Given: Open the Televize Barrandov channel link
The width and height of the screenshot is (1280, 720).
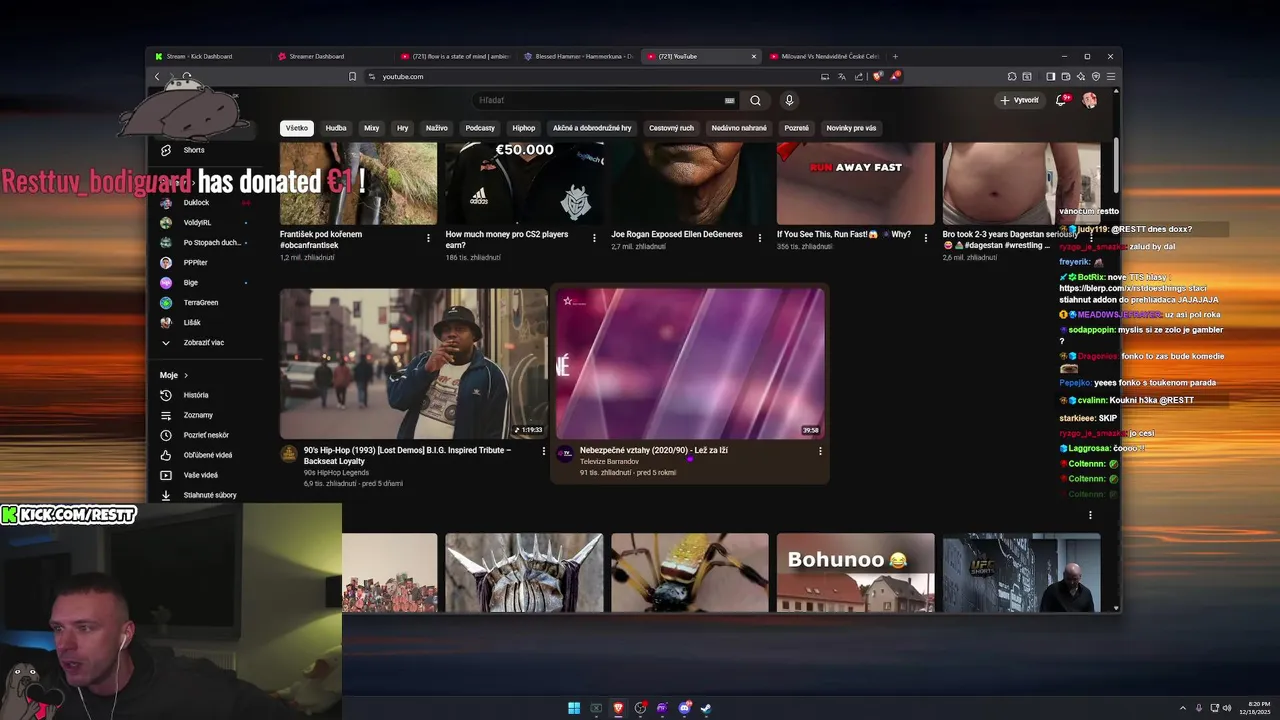Looking at the screenshot, I should (x=609, y=462).
